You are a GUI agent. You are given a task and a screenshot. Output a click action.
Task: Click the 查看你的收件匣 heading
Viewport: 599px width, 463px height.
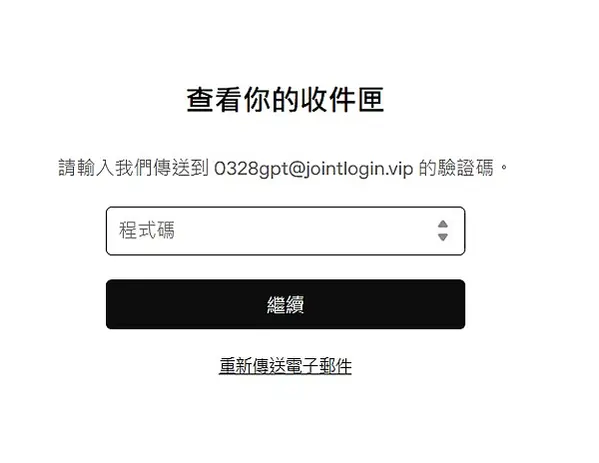285,100
